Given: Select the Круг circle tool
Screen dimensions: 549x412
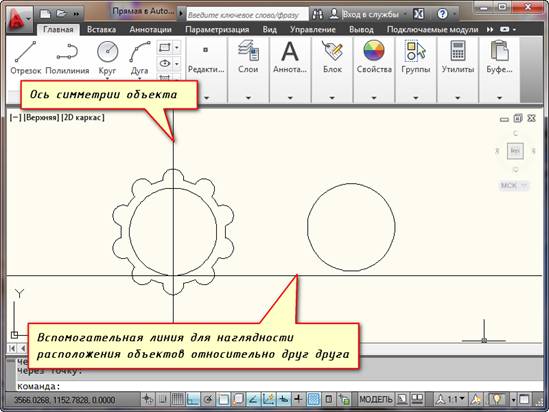Looking at the screenshot, I should (107, 58).
